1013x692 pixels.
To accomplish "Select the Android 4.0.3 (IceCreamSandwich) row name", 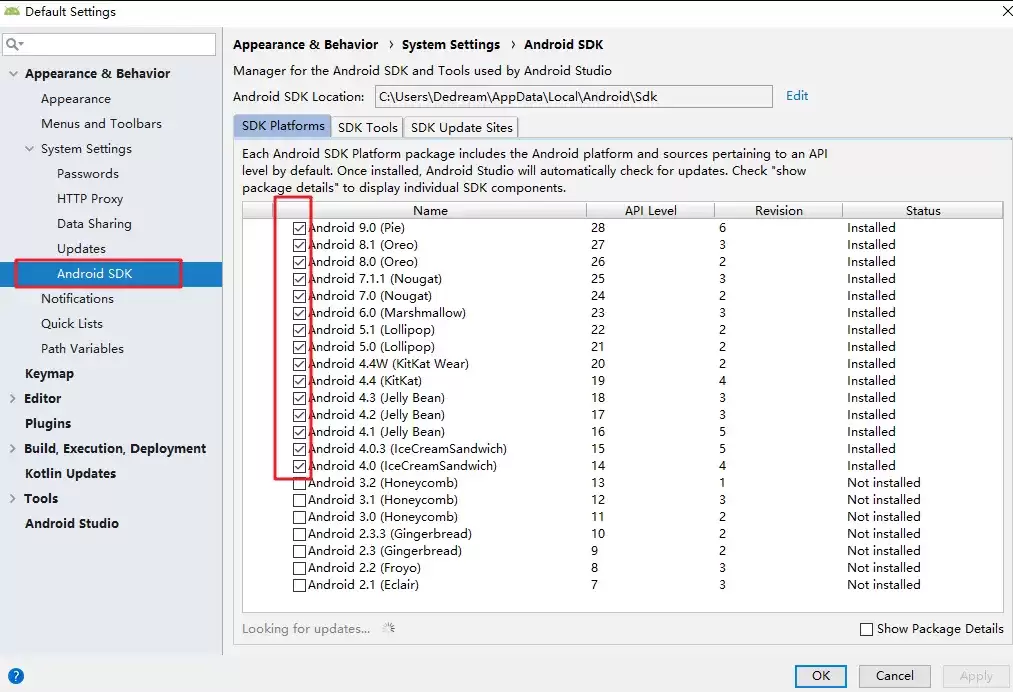I will 407,449.
